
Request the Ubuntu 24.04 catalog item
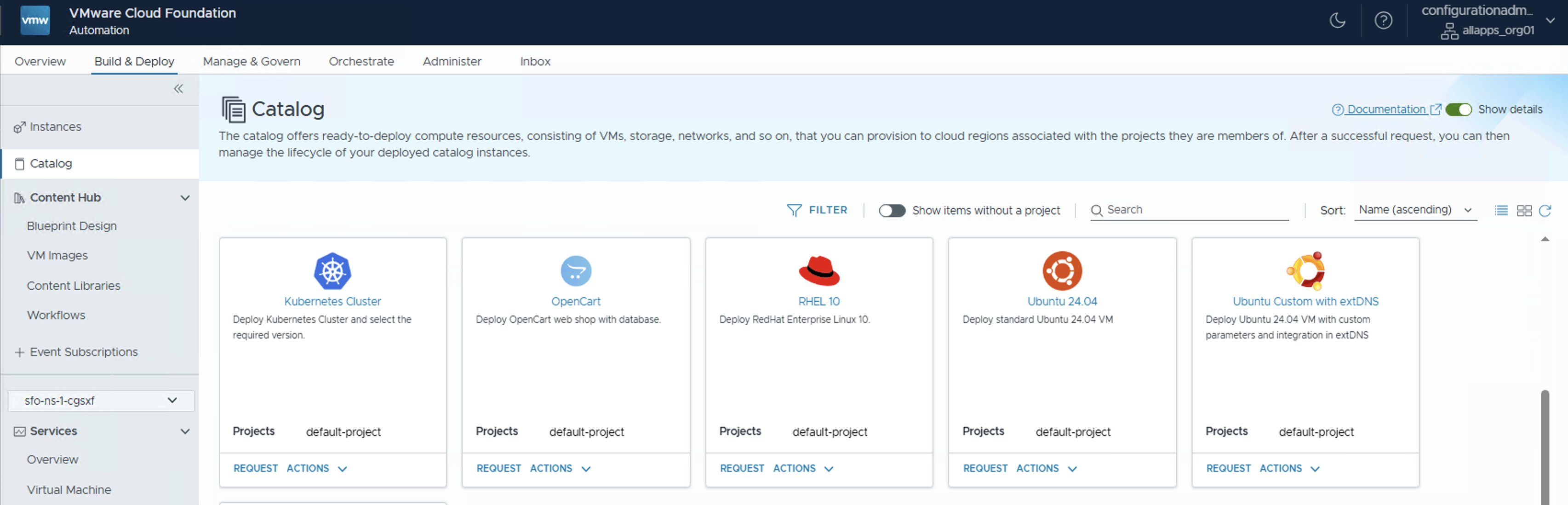tap(984, 469)
